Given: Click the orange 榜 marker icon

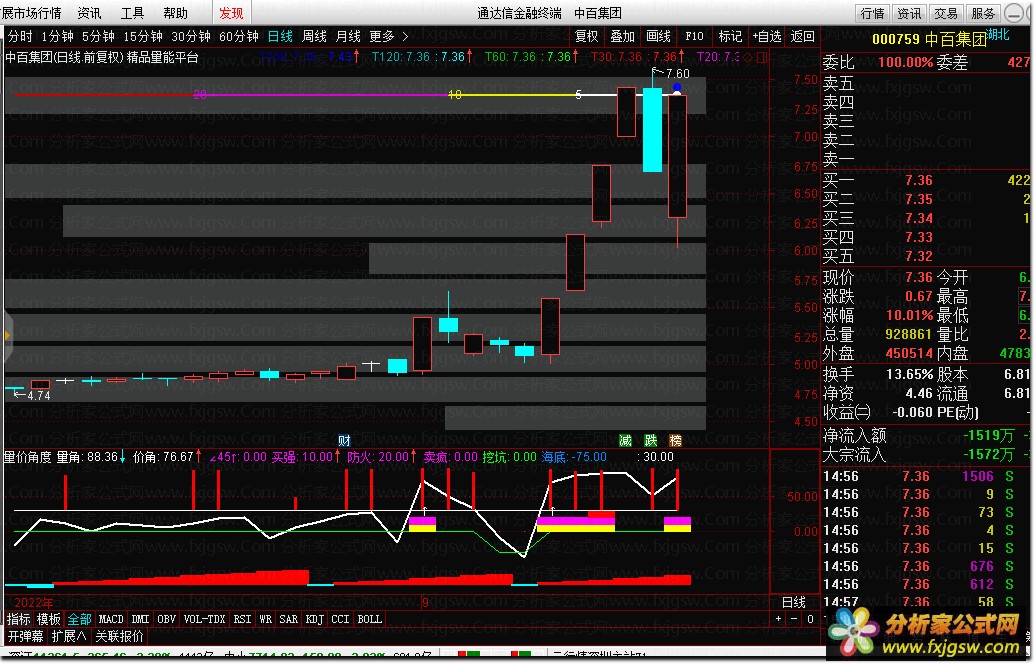Looking at the screenshot, I should [x=675, y=441].
